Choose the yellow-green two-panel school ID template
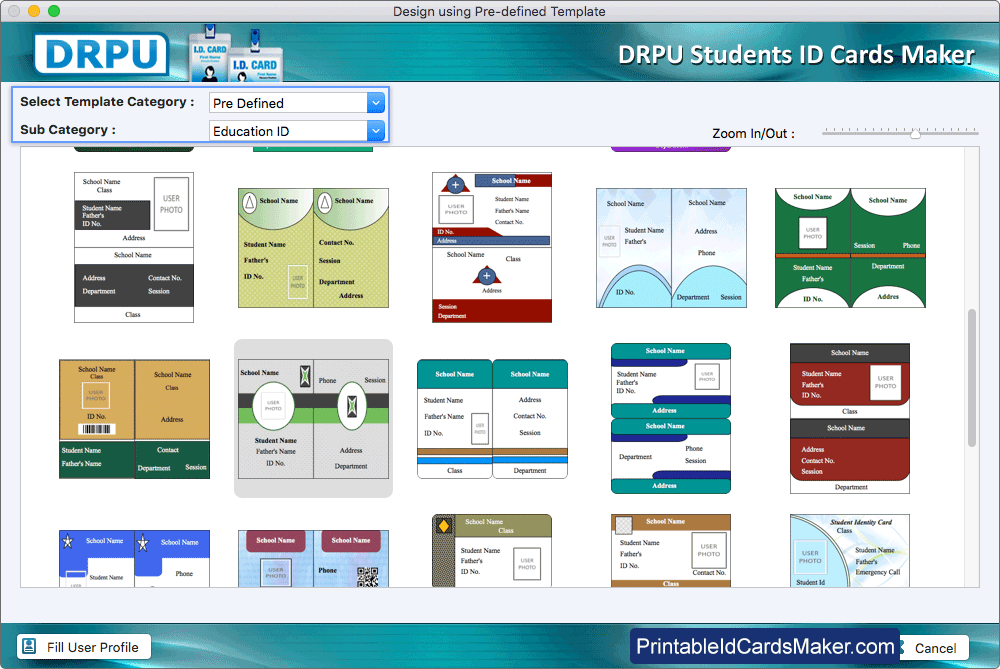 click(313, 248)
